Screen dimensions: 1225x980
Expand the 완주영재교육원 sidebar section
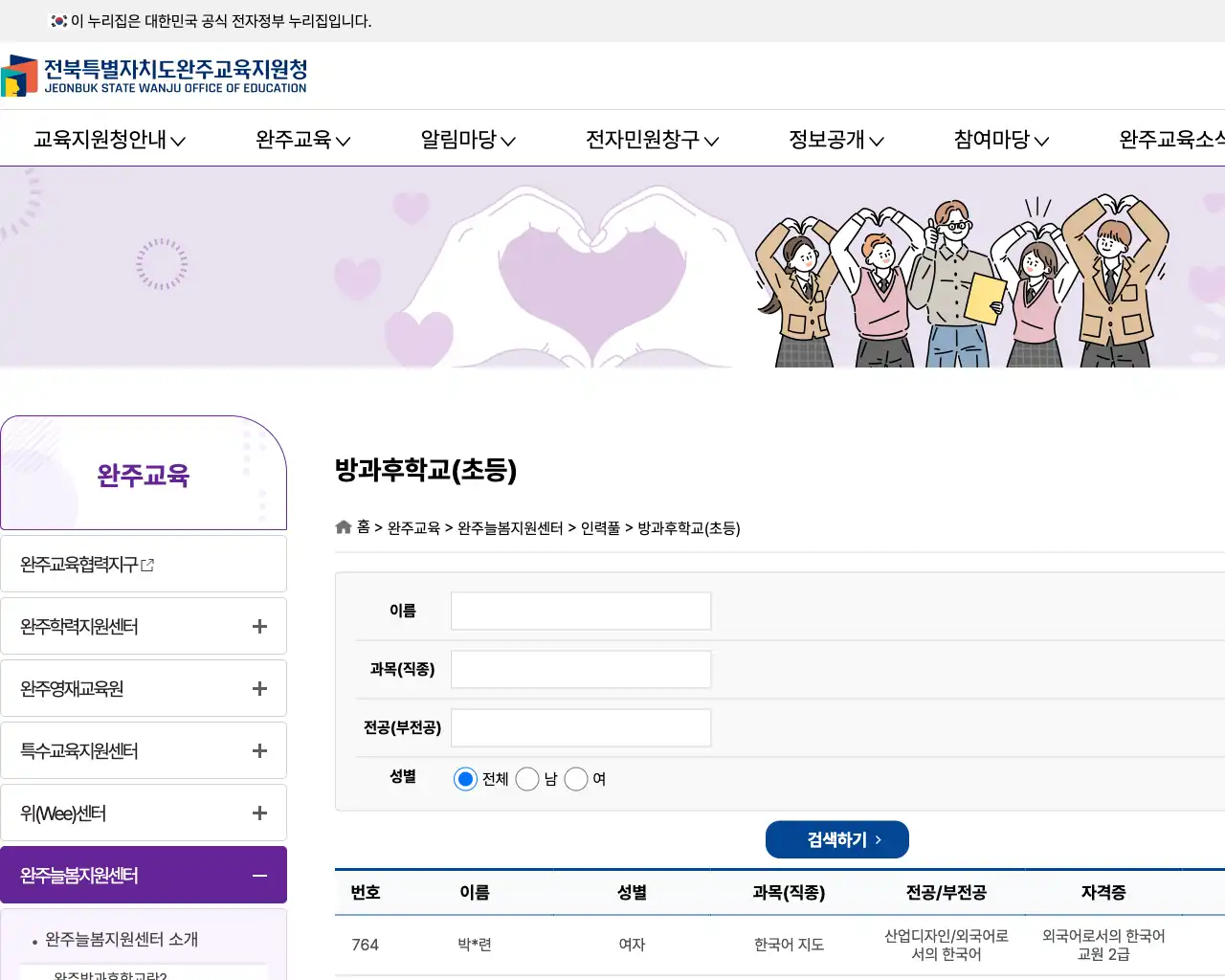coord(259,688)
